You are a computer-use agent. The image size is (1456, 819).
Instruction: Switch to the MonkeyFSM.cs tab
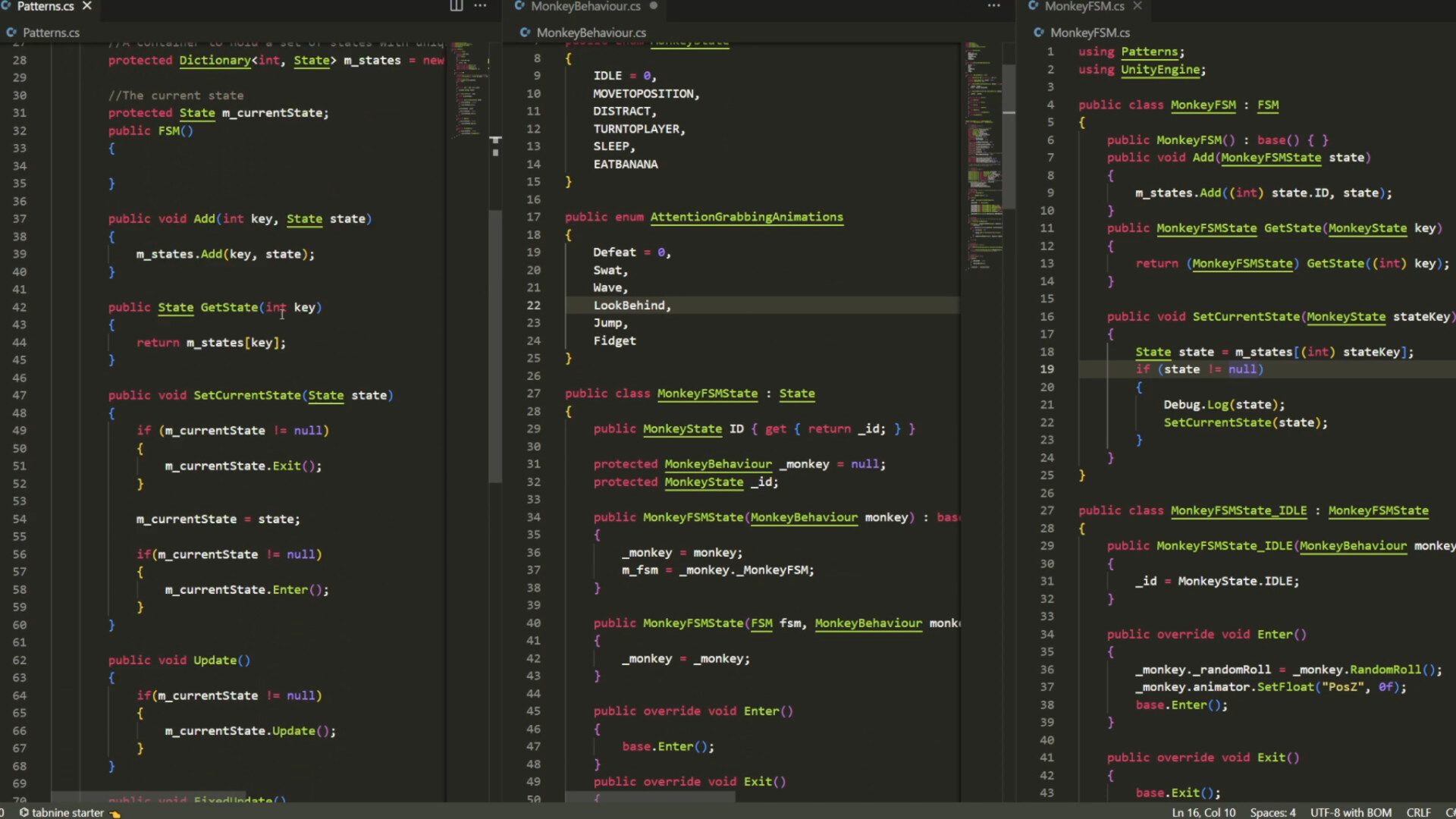(1084, 6)
